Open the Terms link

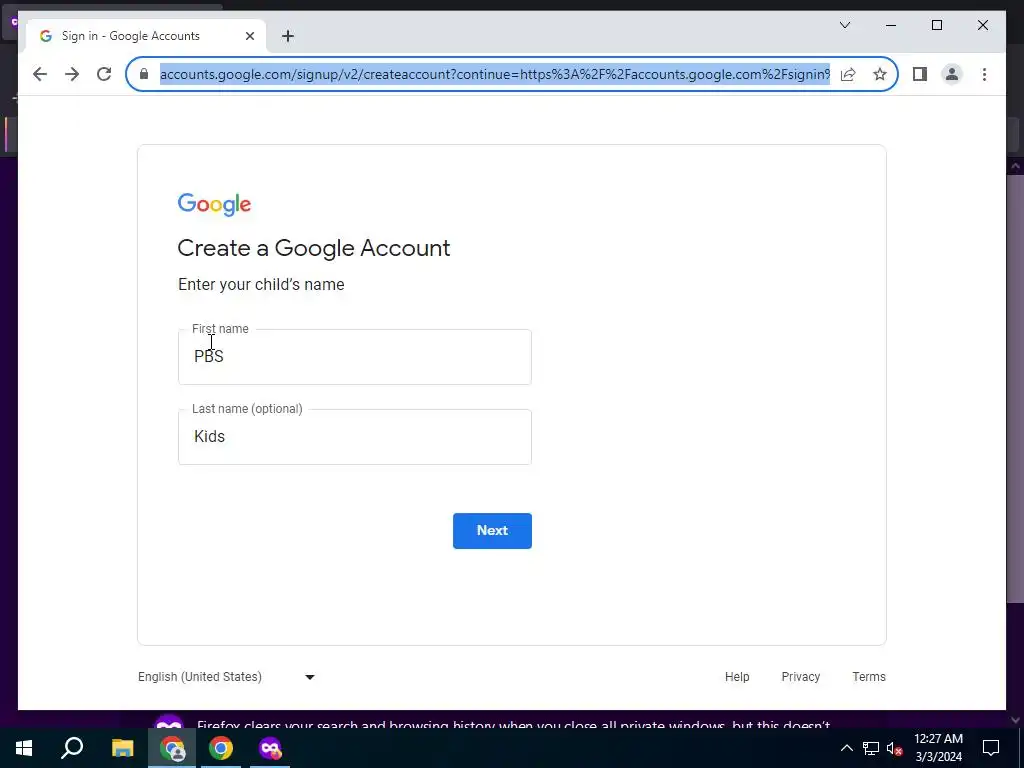click(869, 677)
